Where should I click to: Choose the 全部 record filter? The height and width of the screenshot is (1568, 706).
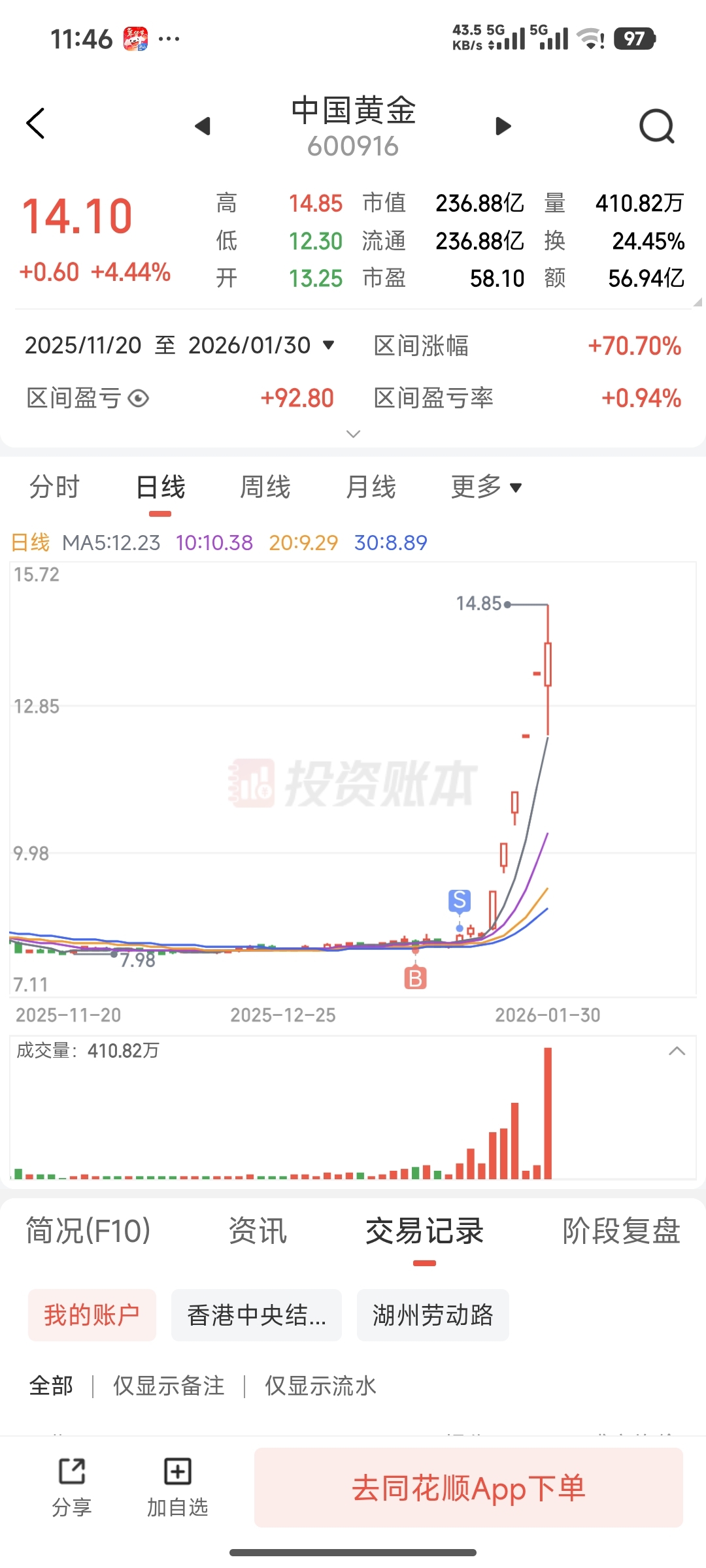(x=51, y=1385)
